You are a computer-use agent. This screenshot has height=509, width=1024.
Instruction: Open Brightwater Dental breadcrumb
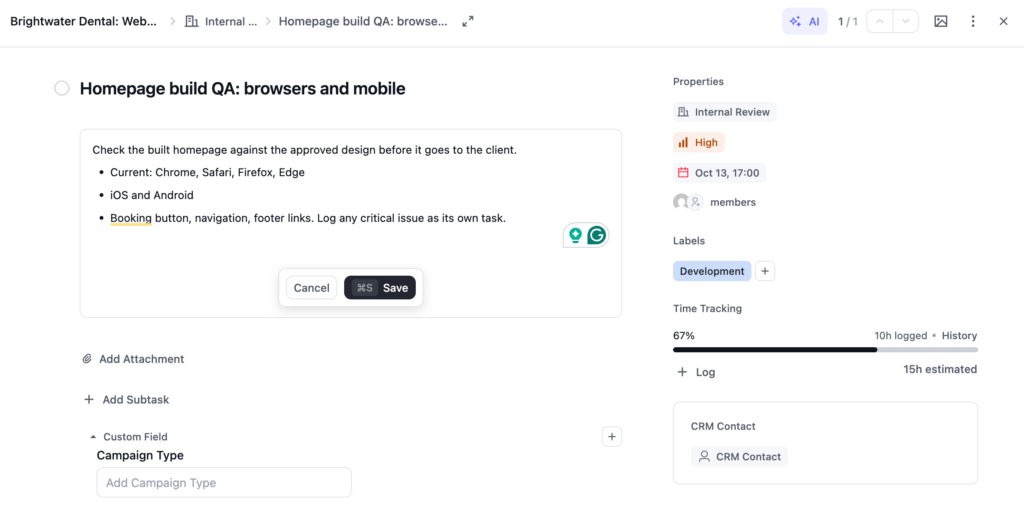pos(84,22)
